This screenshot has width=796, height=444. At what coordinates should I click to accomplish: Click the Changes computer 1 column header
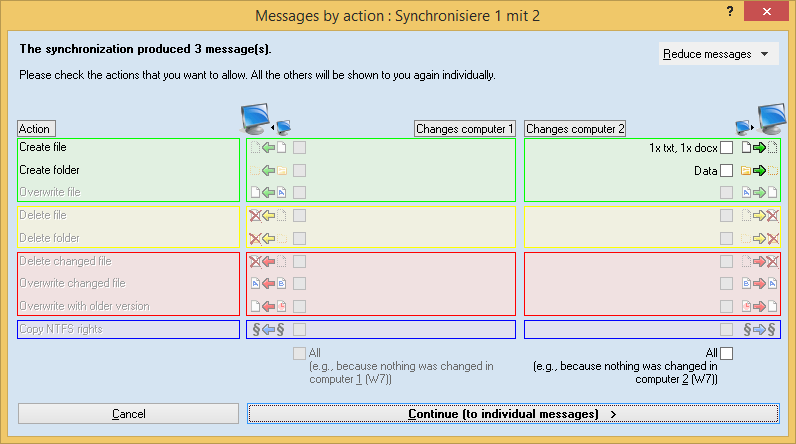[465, 129]
